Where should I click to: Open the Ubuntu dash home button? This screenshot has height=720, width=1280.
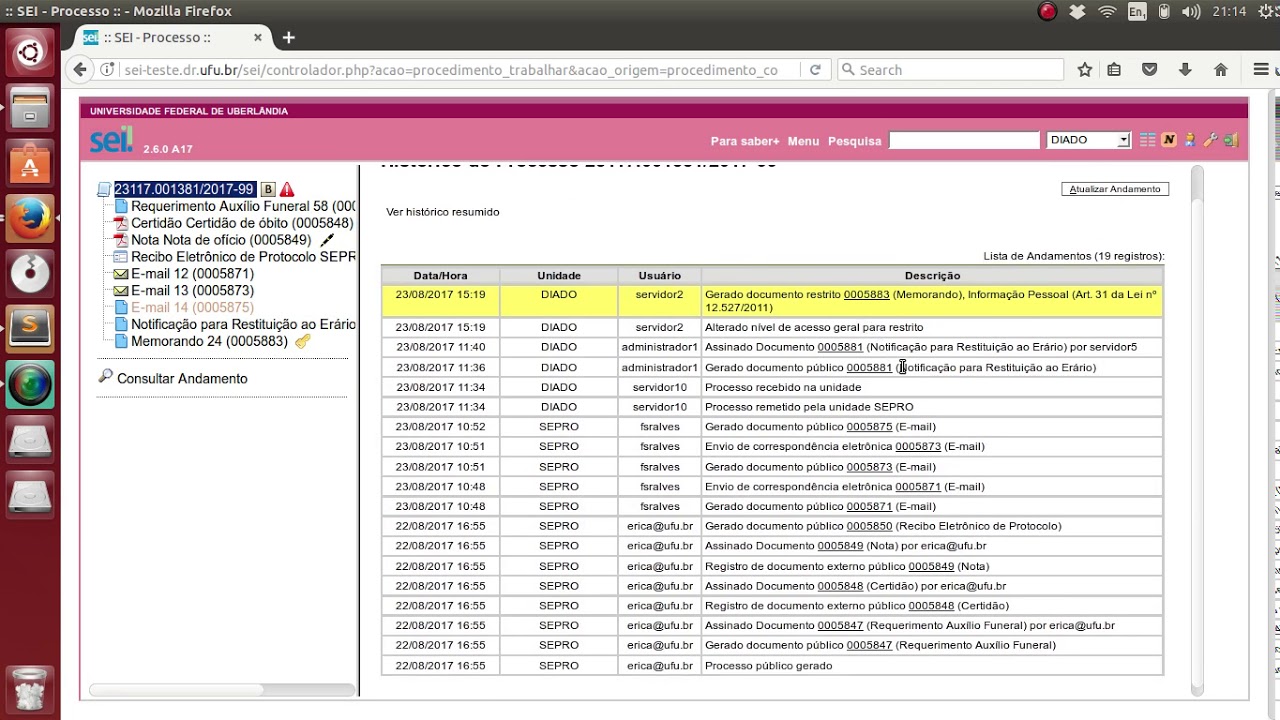point(30,51)
